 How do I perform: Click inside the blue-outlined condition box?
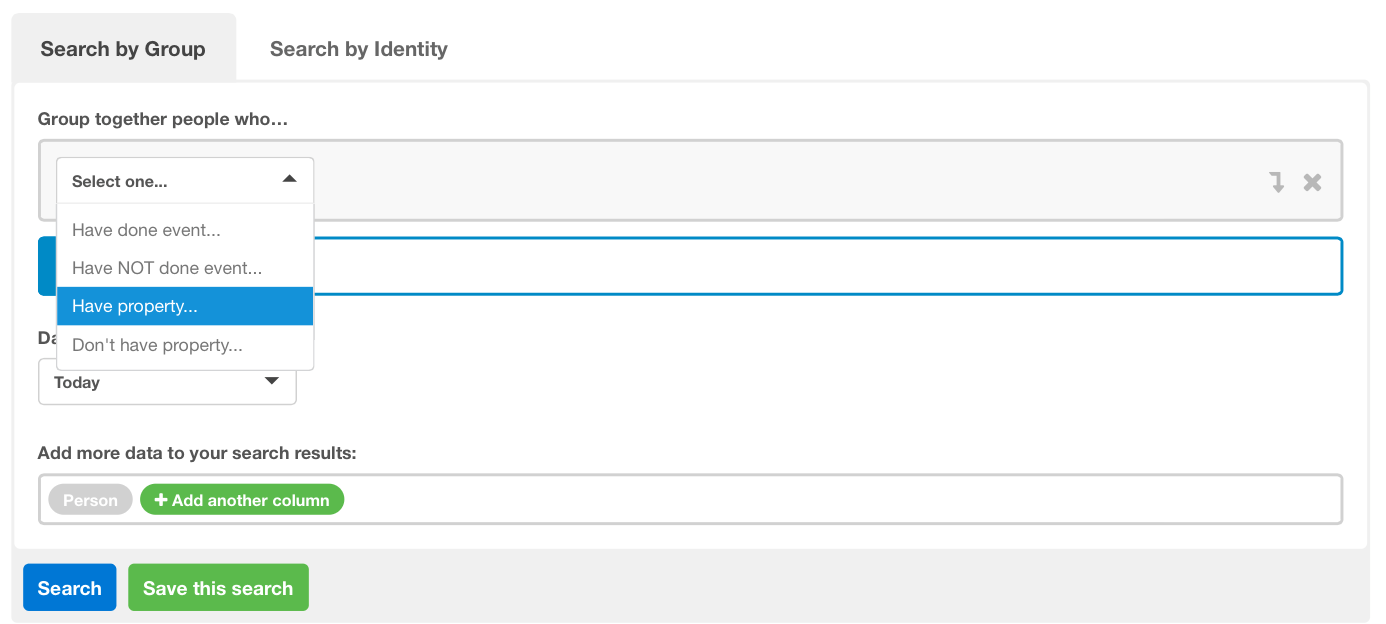(820, 266)
